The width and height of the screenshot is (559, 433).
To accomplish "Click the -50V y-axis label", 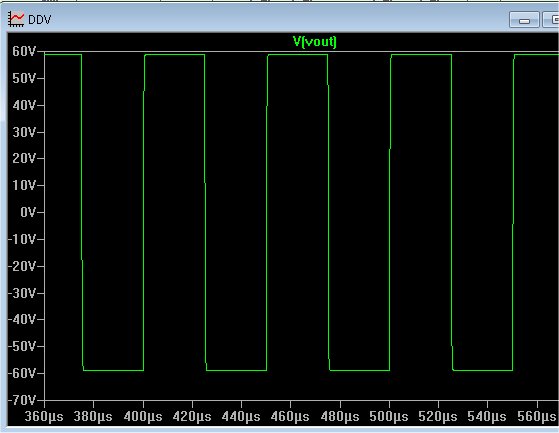I will pyautogui.click(x=22, y=346).
